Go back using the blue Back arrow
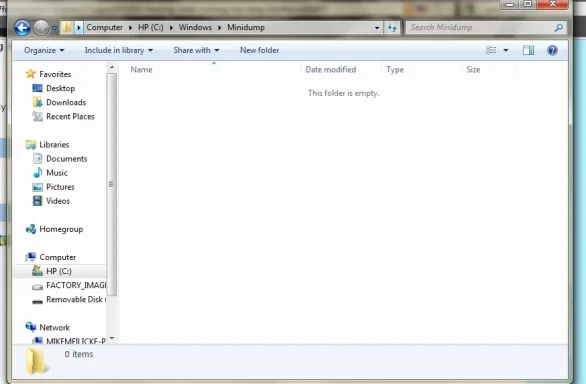 pos(22,28)
